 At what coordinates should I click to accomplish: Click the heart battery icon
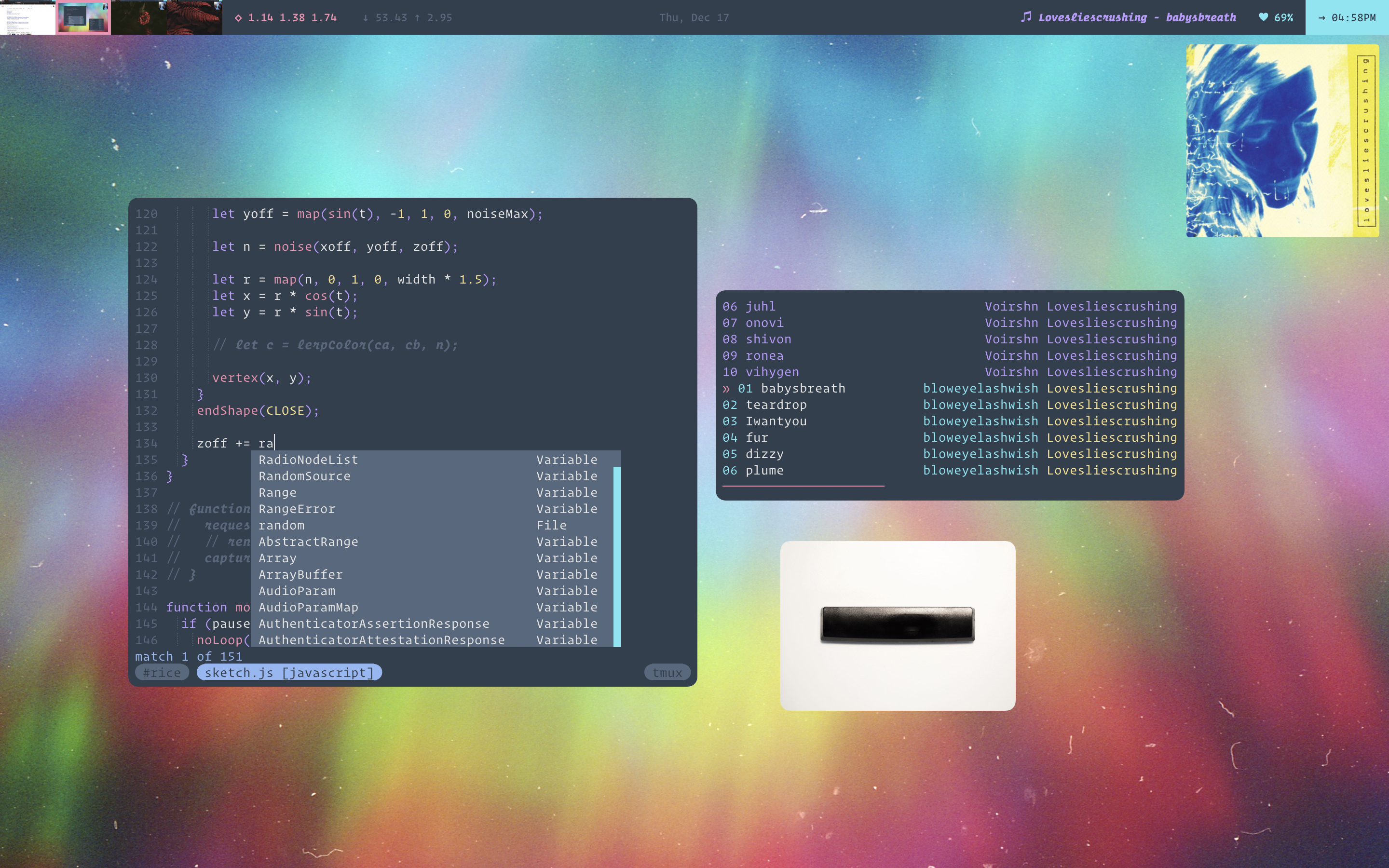(1263, 17)
